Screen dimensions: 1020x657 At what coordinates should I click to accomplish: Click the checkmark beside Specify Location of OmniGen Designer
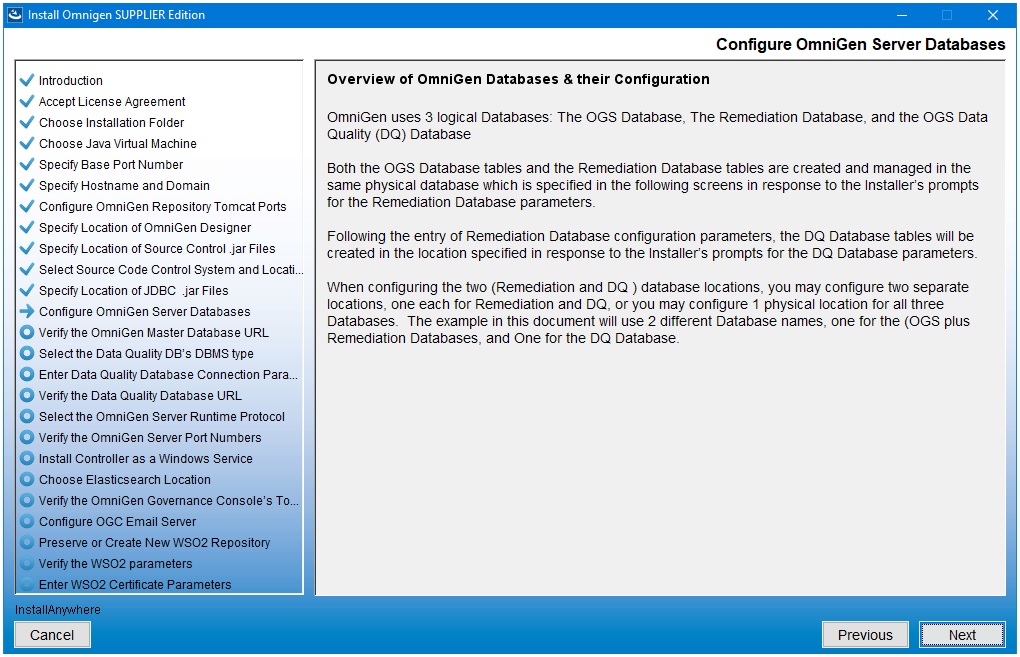pos(27,227)
